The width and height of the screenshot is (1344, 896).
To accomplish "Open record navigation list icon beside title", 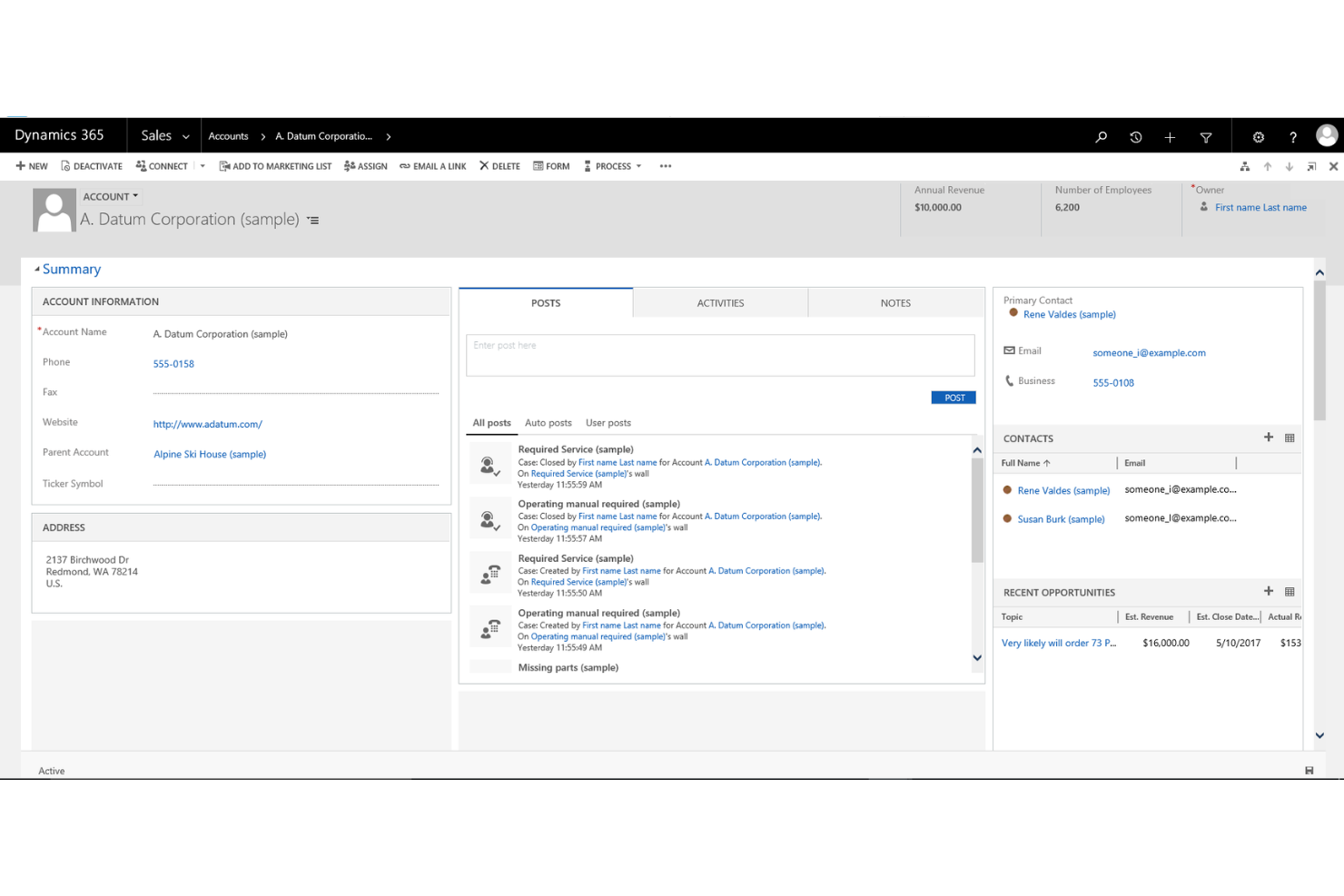I will [x=313, y=221].
